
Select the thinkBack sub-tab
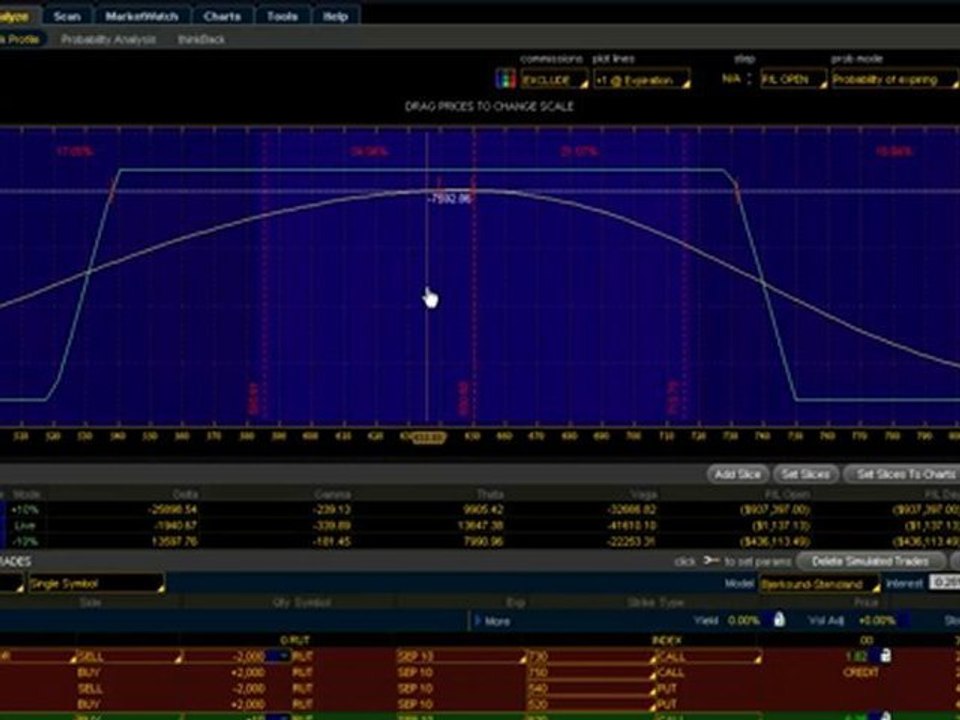(201, 39)
